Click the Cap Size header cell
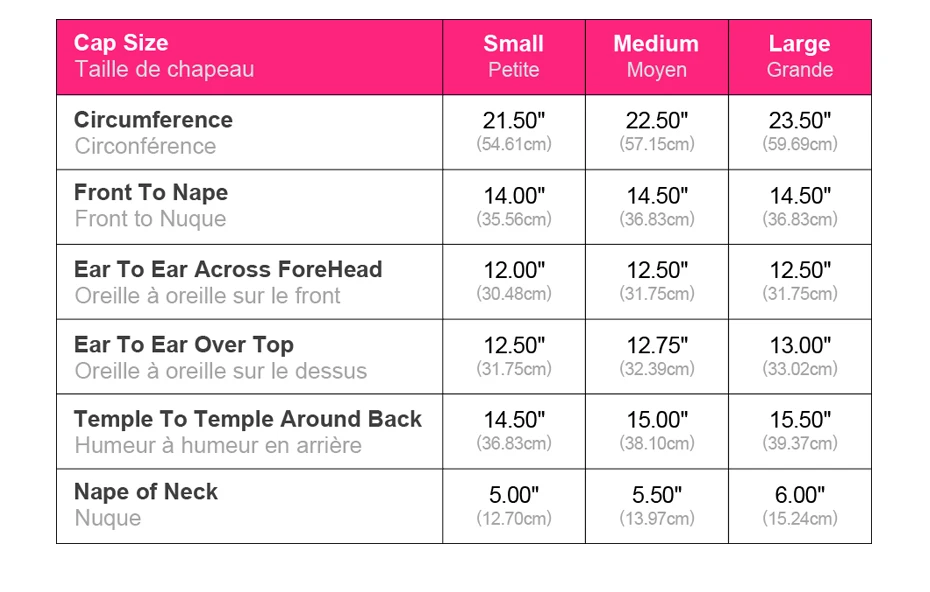 tap(122, 44)
